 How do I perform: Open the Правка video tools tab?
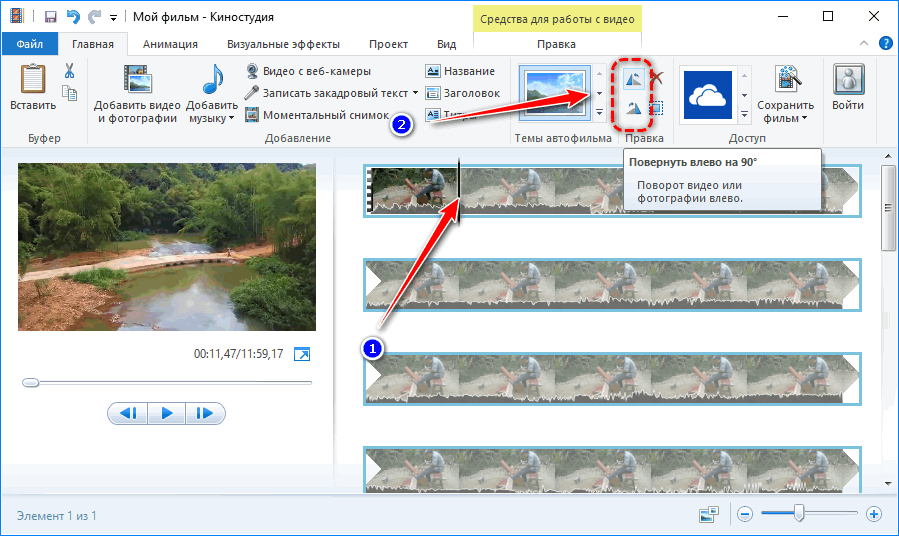tap(556, 44)
